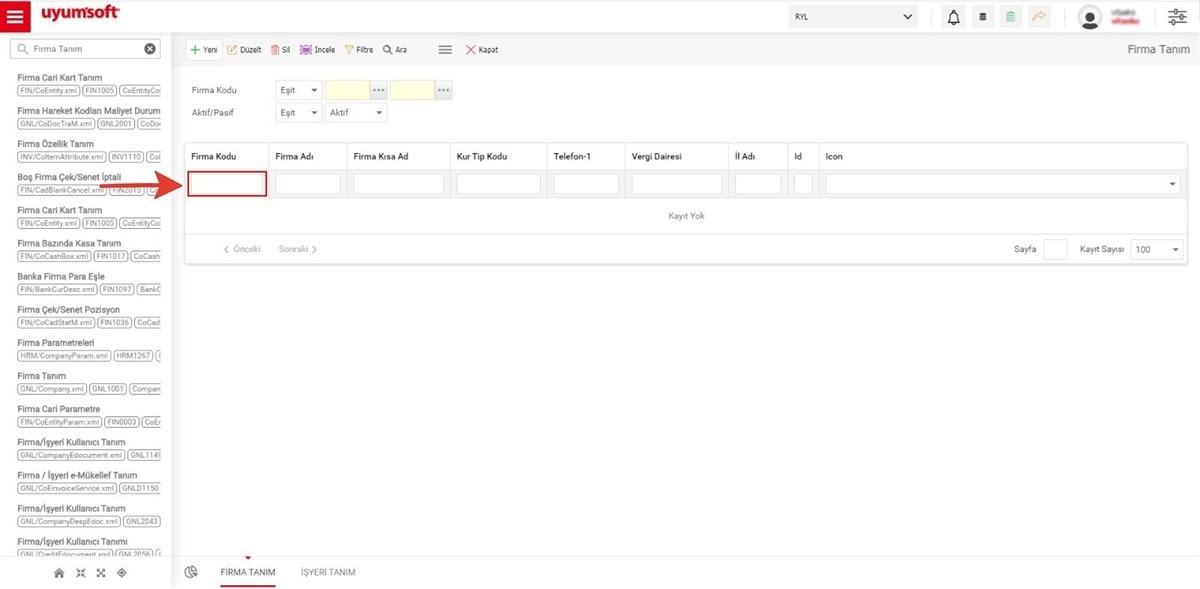Create a new record with Yeni
1200x589 pixels.
[204, 49]
